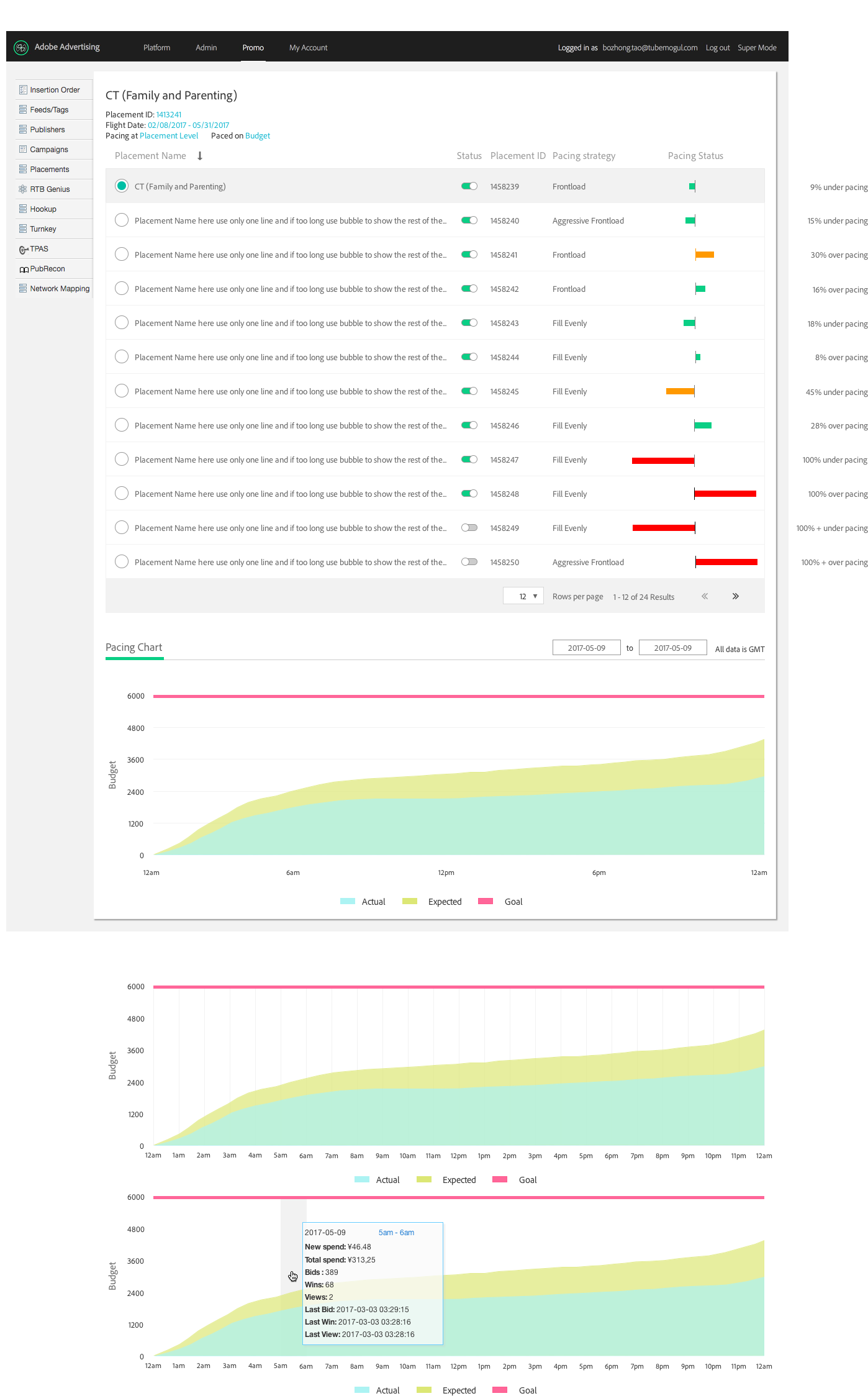Click the Budget pacing link
This screenshot has height=1396, width=868.
(x=258, y=136)
